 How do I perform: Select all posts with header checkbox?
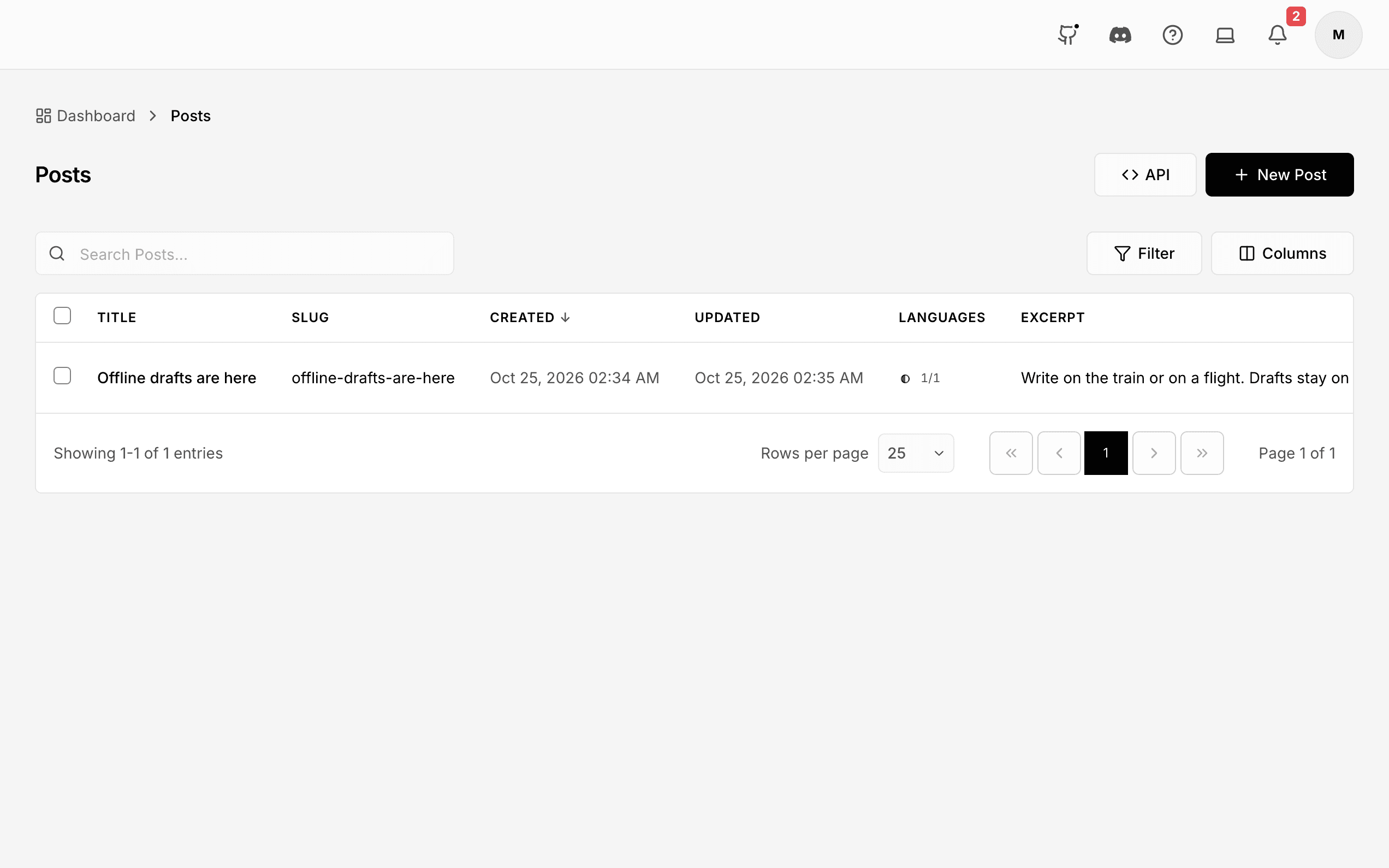[62, 316]
